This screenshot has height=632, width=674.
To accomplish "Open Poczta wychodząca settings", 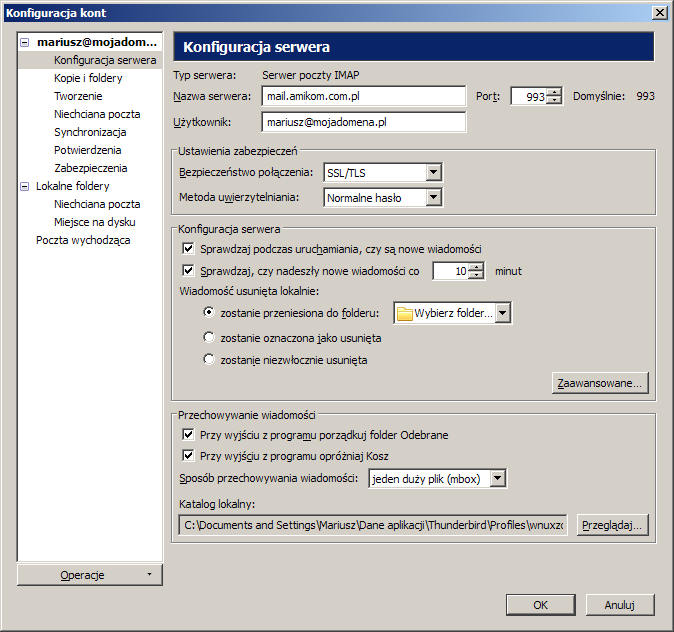I will click(x=83, y=240).
